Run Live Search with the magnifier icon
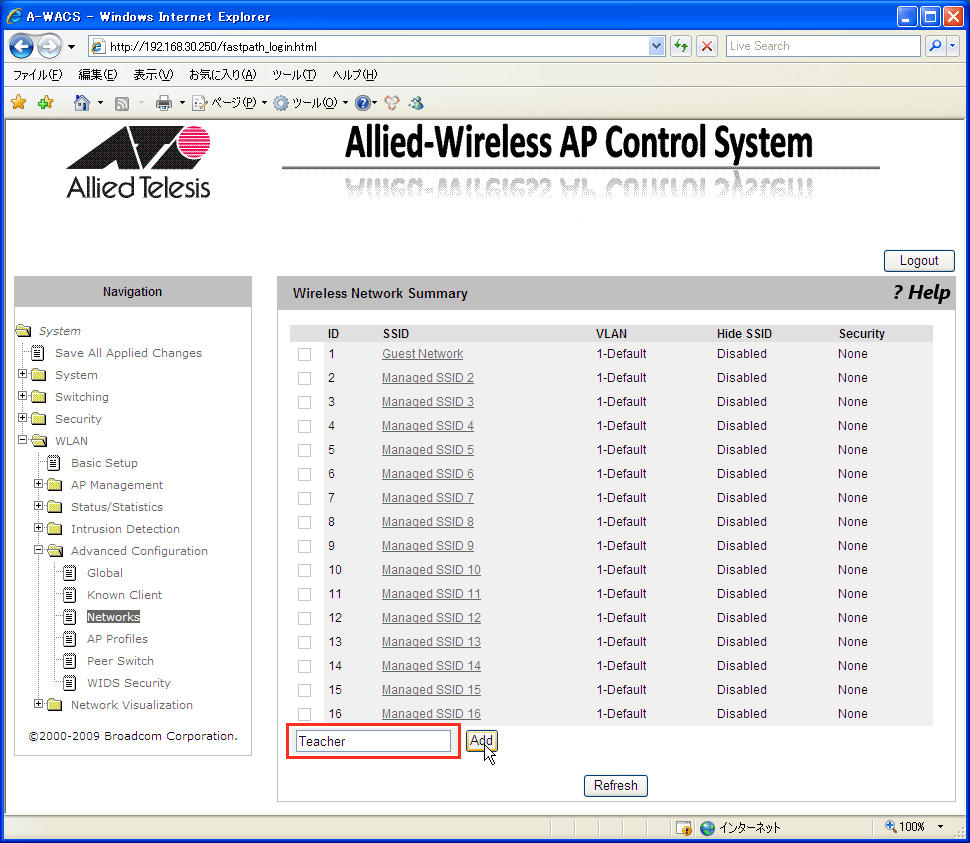The image size is (970, 843). [x=935, y=46]
